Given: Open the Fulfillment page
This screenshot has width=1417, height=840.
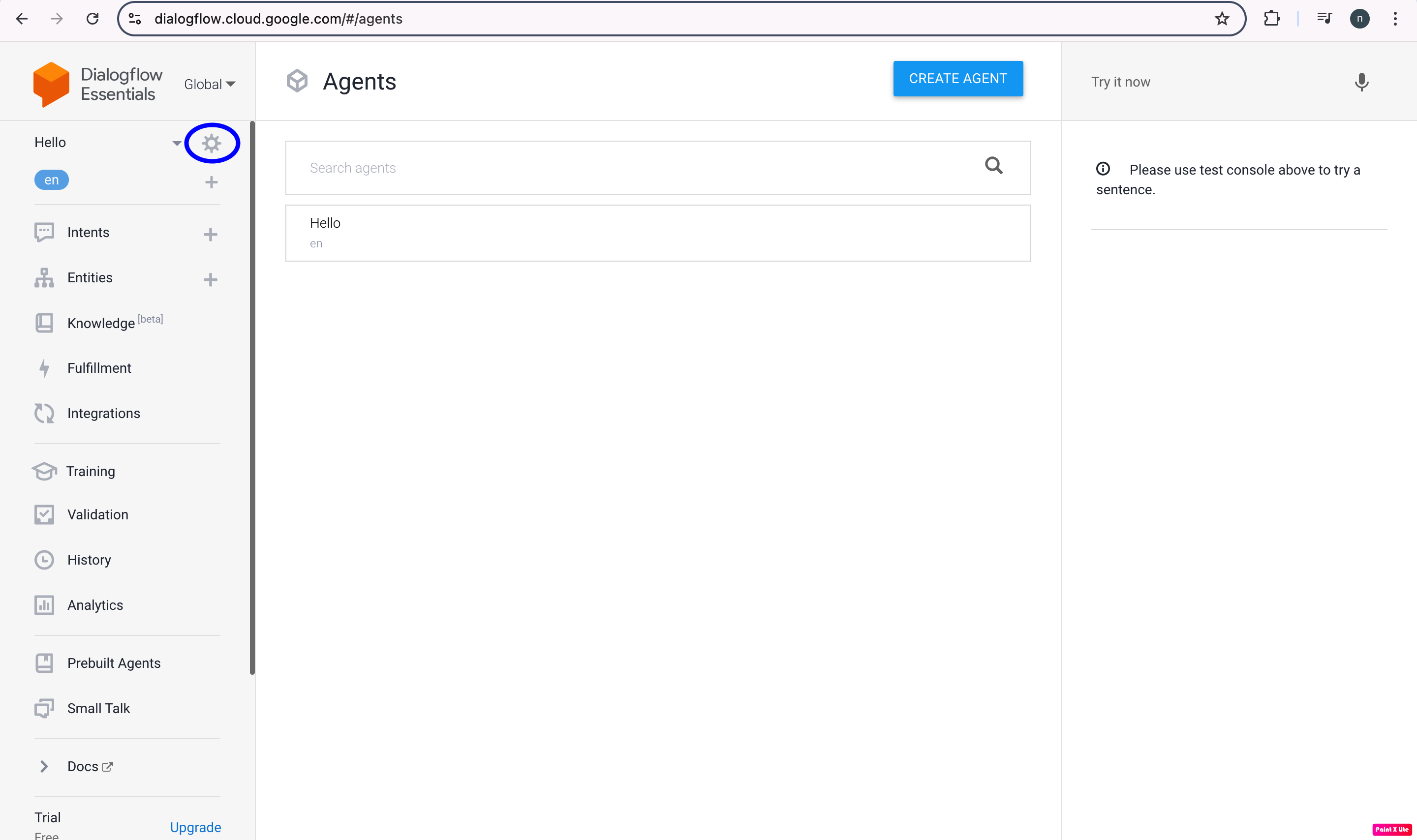Looking at the screenshot, I should click(100, 367).
